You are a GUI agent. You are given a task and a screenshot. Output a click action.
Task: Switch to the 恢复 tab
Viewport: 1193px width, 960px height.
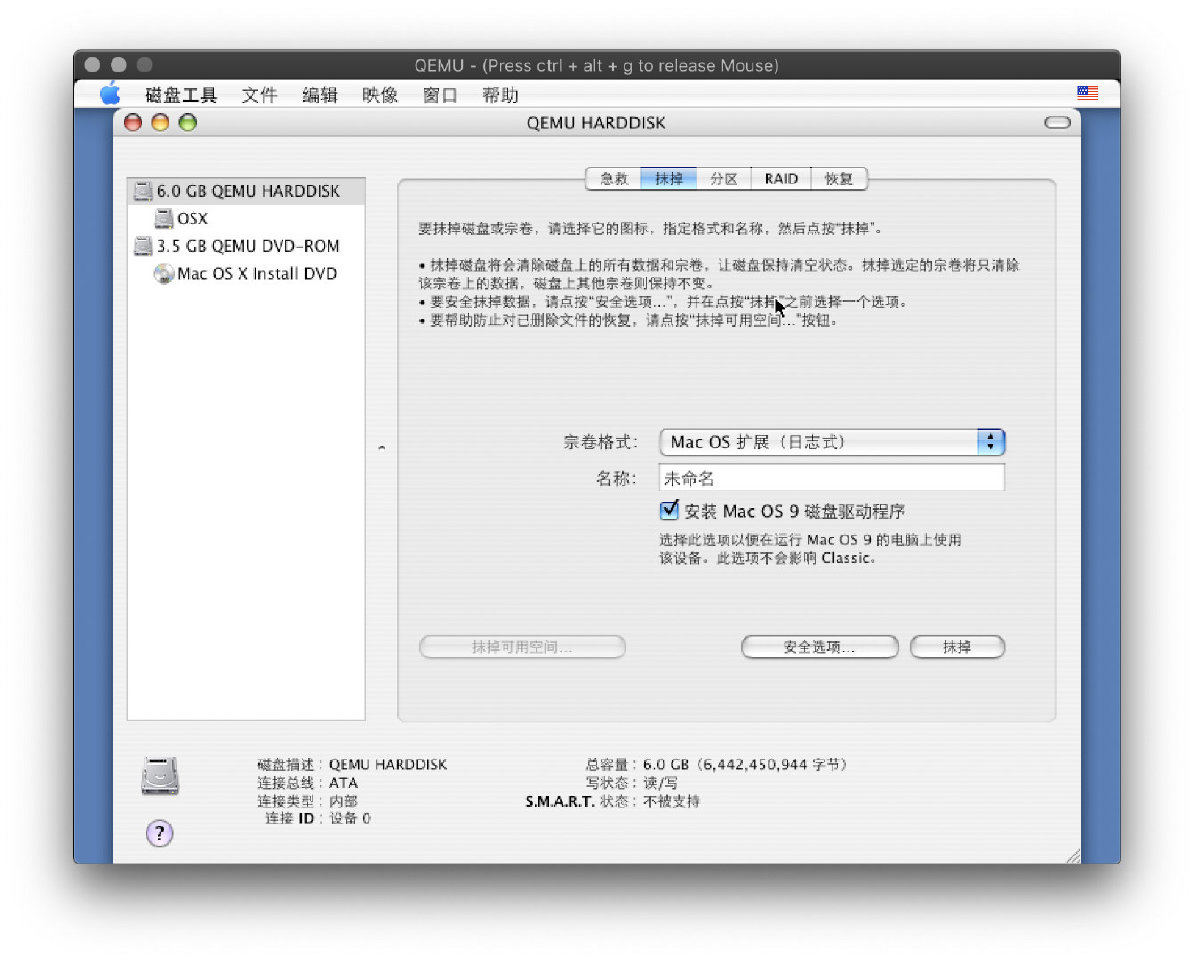(x=838, y=179)
